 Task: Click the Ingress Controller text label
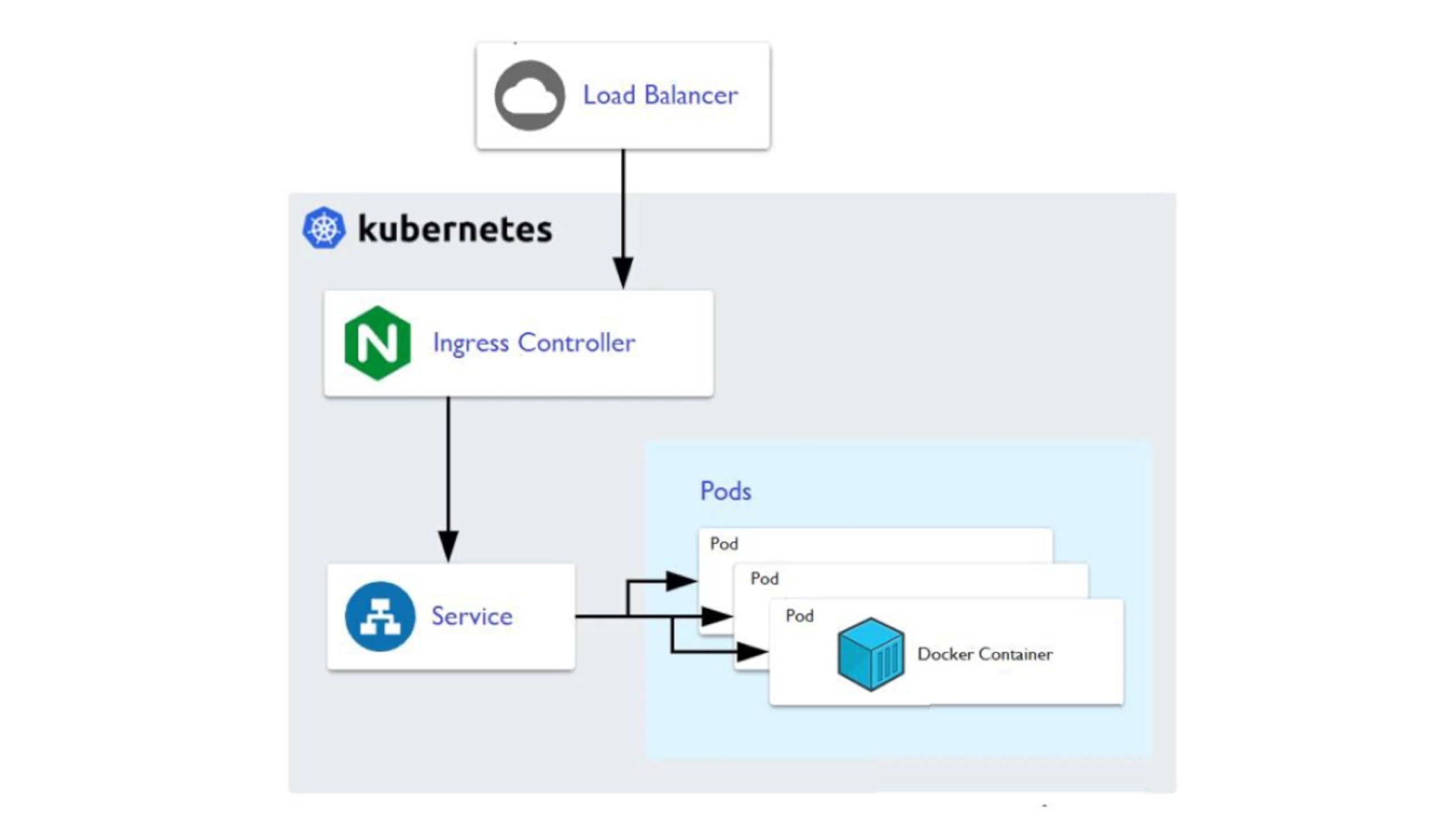tap(533, 343)
